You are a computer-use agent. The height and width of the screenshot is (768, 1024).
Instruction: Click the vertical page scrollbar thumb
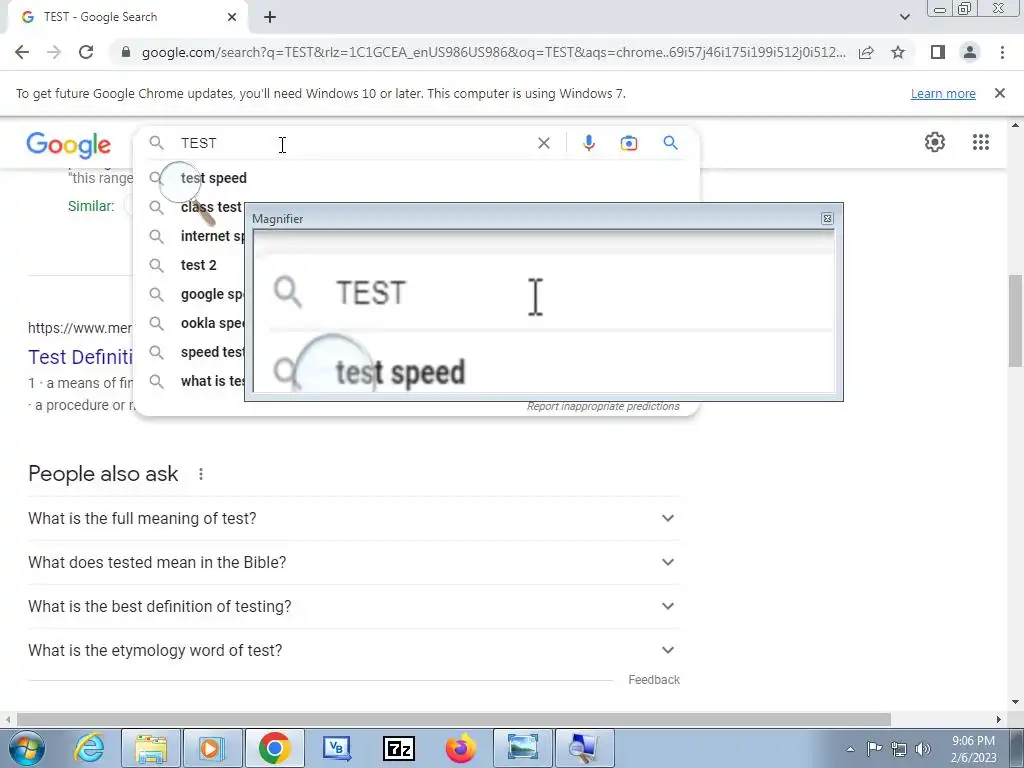(x=1015, y=321)
